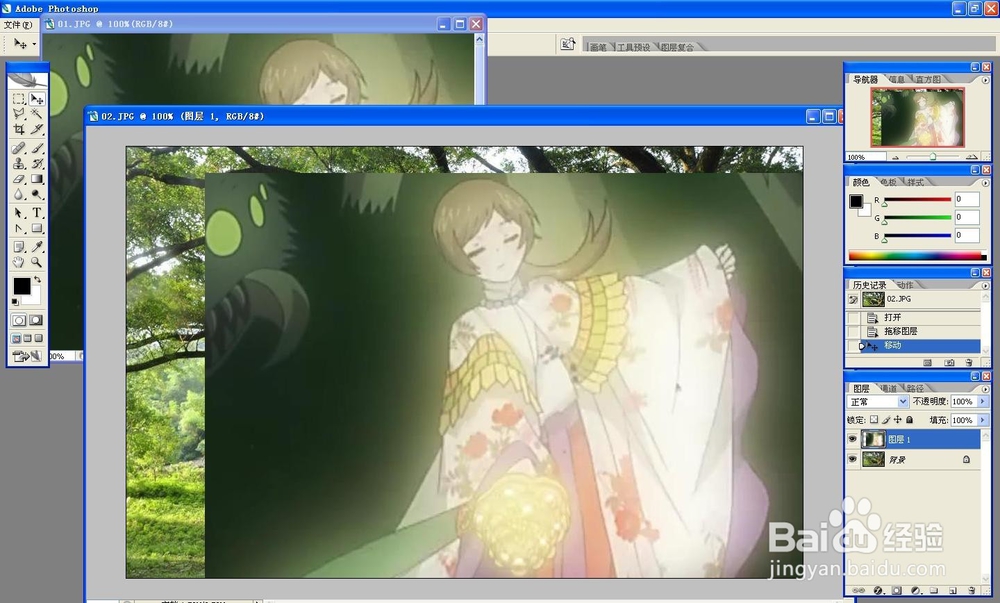This screenshot has width=1000, height=603.
Task: Switch to 样式 styles tab
Action: click(x=915, y=182)
